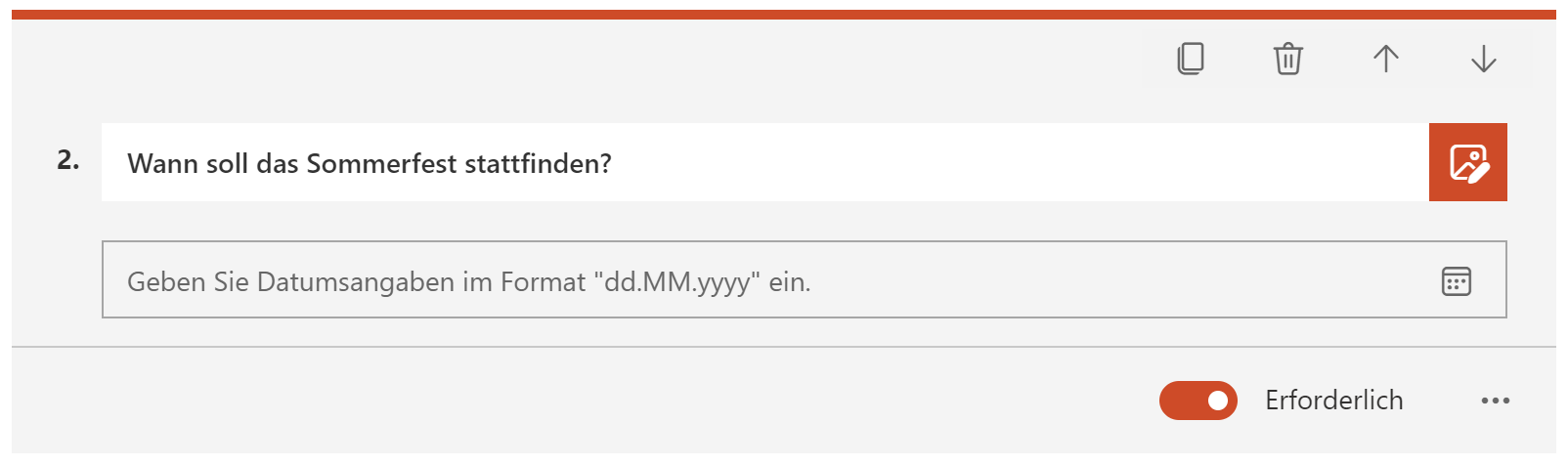Click the question title 'Wann soll das Sommerfest stattfinden?'
Viewport: 1568px width, 465px height.
(x=370, y=163)
